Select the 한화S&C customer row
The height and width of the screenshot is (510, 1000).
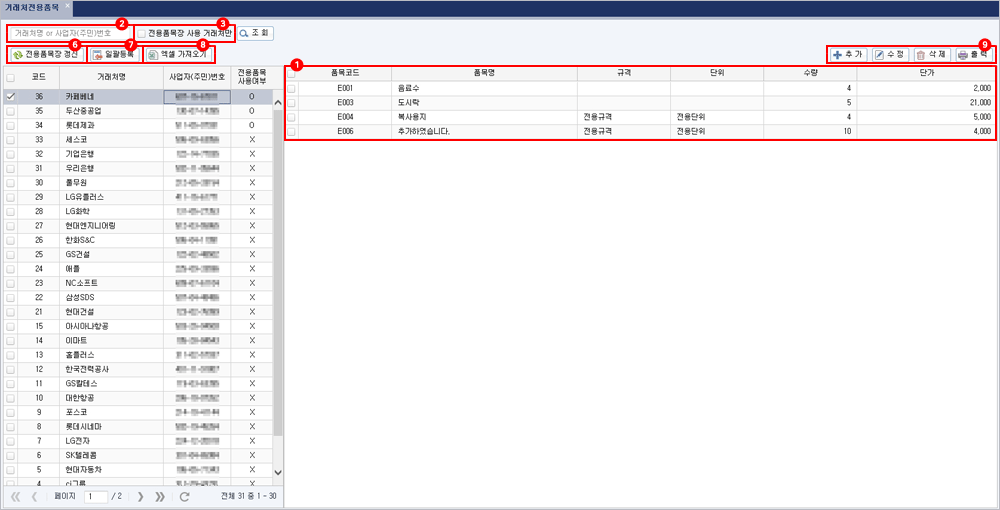coord(139,240)
